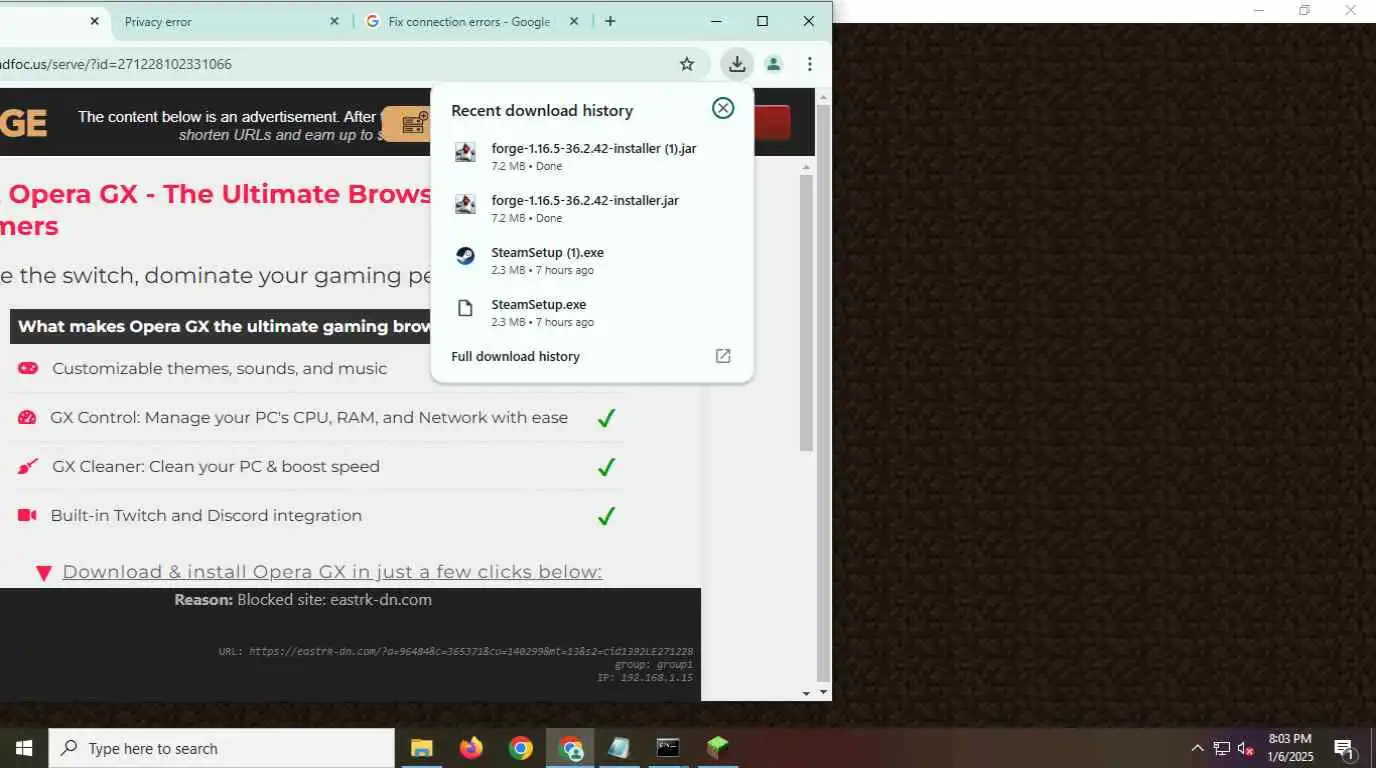Click the broom icon beside GX Cleaner

point(27,466)
